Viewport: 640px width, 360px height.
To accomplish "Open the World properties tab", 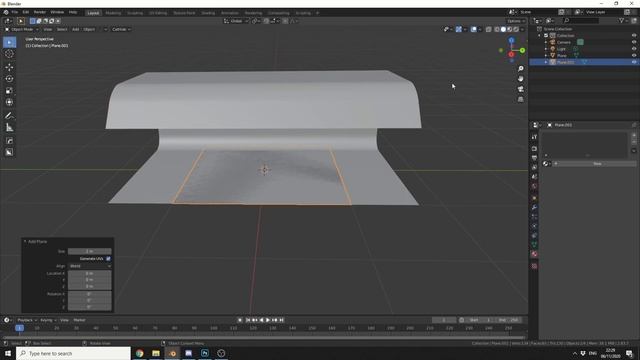I will pos(534,186).
